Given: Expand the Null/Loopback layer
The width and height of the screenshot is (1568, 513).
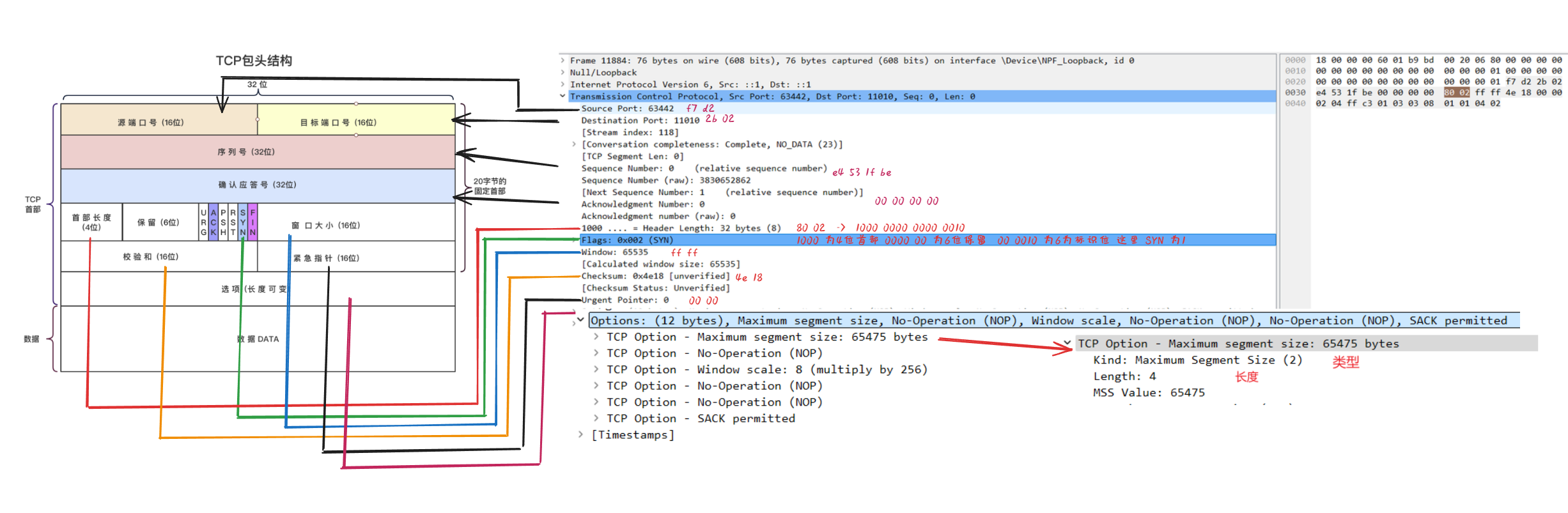Looking at the screenshot, I should coord(563,73).
